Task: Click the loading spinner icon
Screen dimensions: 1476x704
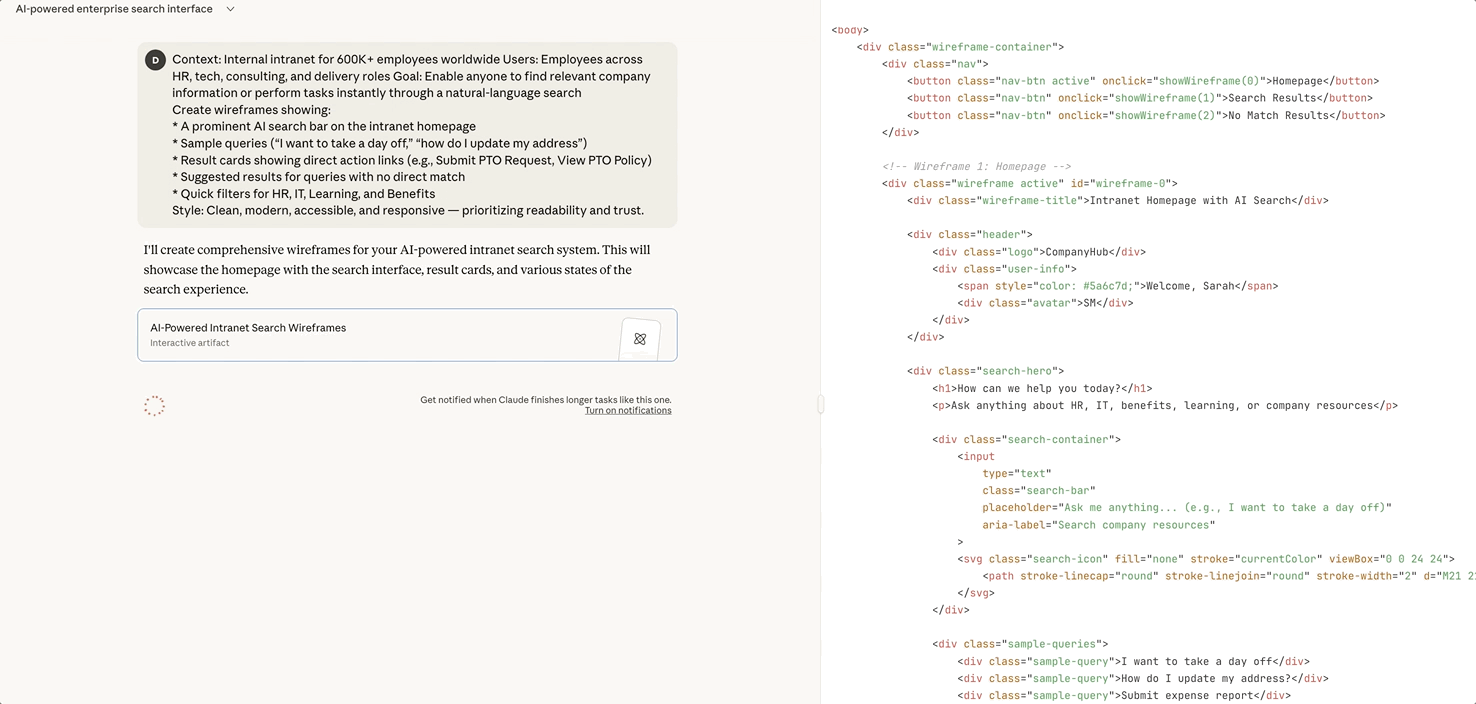Action: pyautogui.click(x=154, y=406)
